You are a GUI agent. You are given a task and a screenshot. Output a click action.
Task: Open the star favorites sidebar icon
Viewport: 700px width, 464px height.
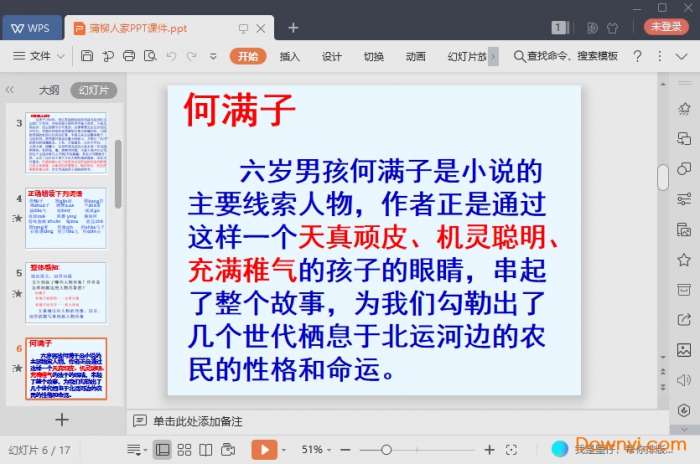click(684, 259)
